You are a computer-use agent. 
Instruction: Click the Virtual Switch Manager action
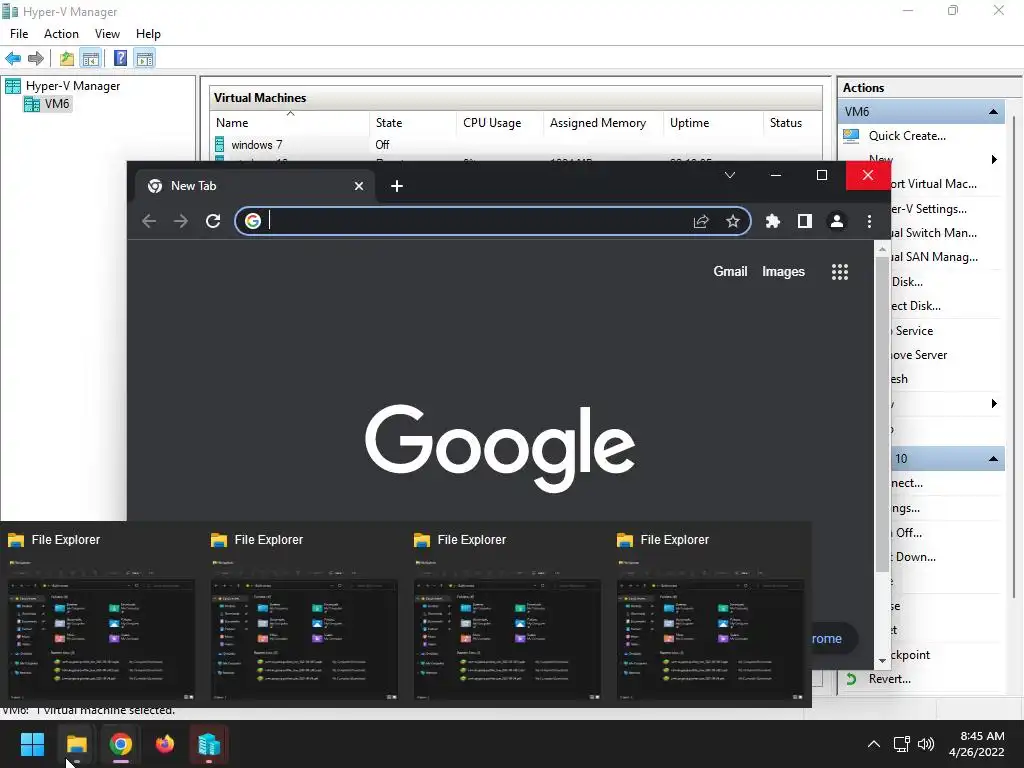[x=933, y=233]
